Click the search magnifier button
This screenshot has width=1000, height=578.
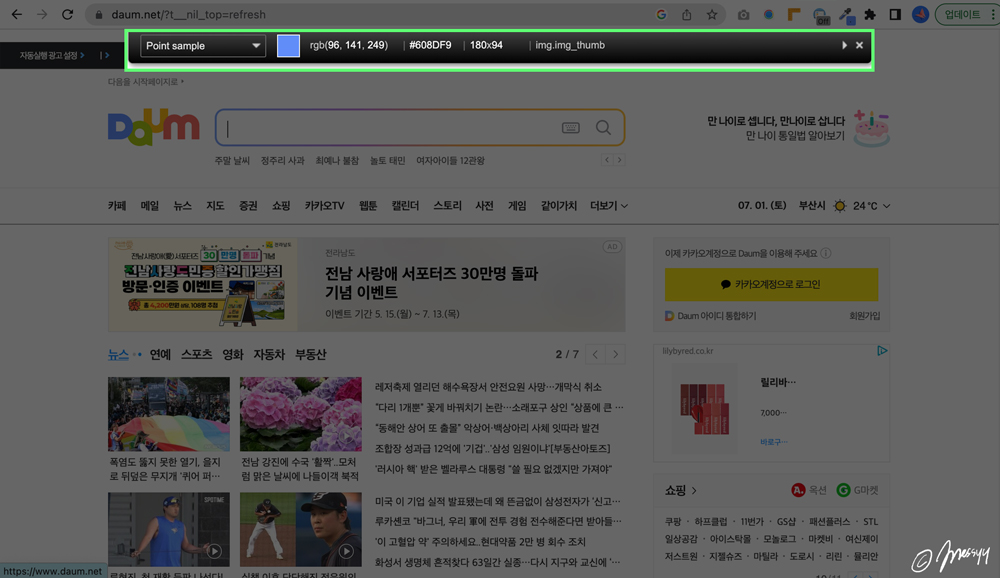[x=603, y=128]
